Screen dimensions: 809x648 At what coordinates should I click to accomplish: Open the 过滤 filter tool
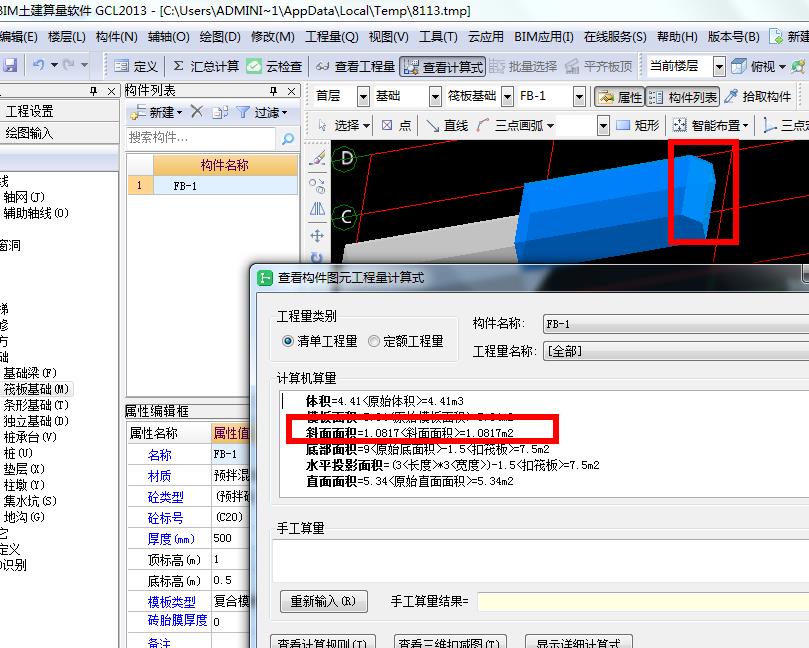click(x=262, y=112)
